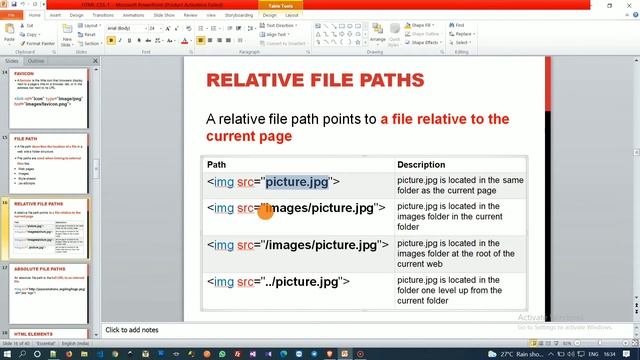
Task: Switch to the Animations ribbon tab
Action: (133, 15)
